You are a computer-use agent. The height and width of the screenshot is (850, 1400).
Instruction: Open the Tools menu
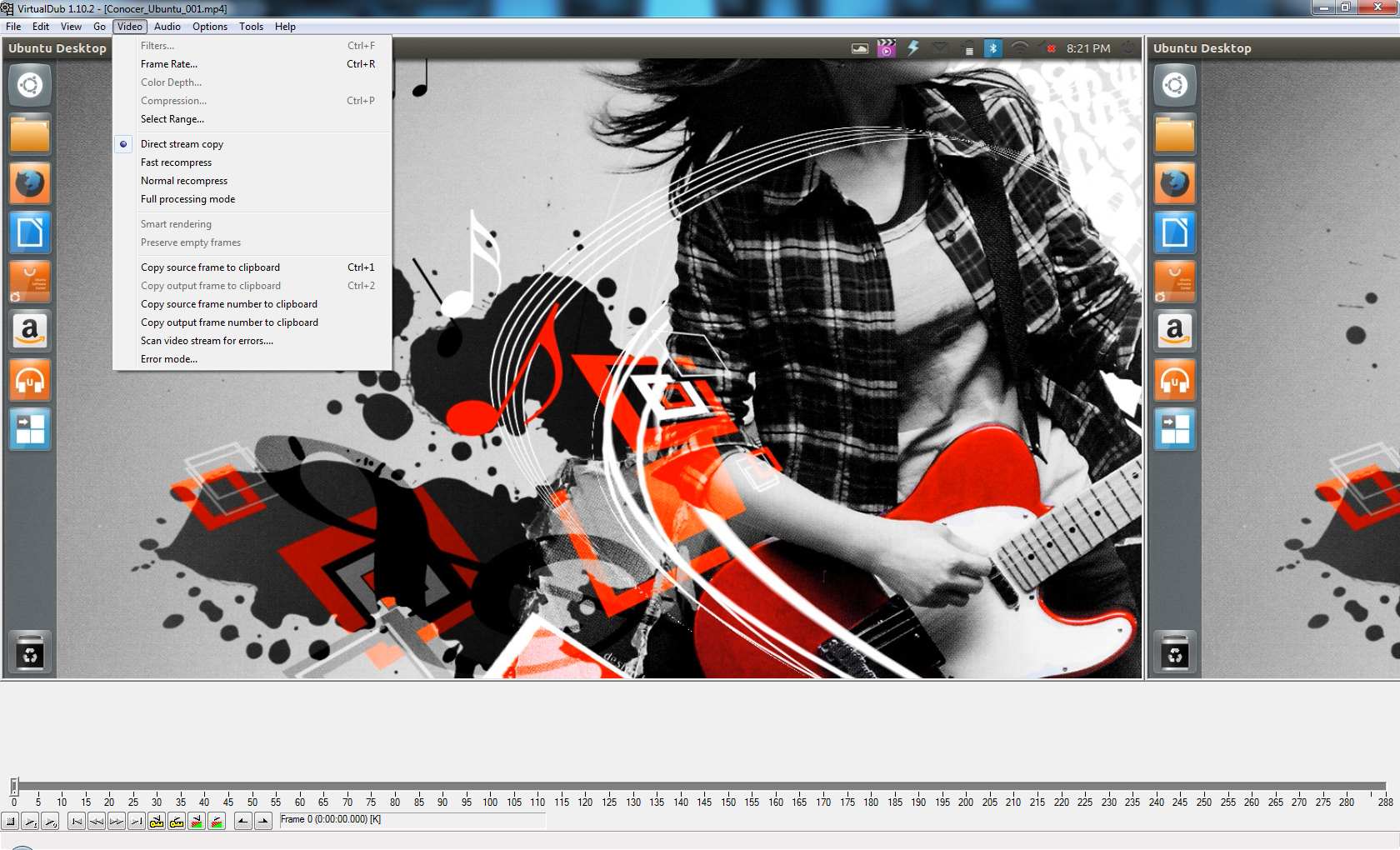251,27
